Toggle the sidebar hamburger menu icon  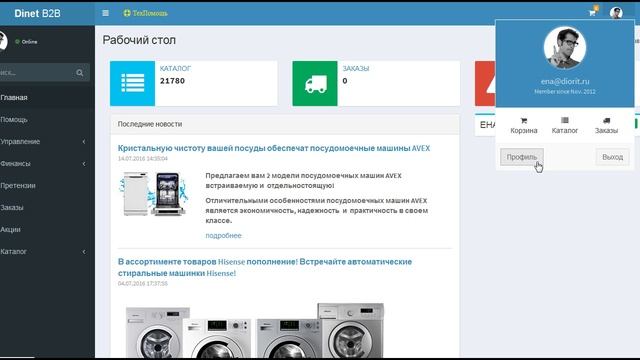pos(105,13)
